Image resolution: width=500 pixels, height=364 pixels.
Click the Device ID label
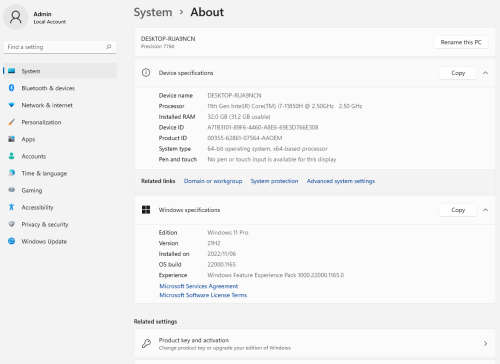171,127
